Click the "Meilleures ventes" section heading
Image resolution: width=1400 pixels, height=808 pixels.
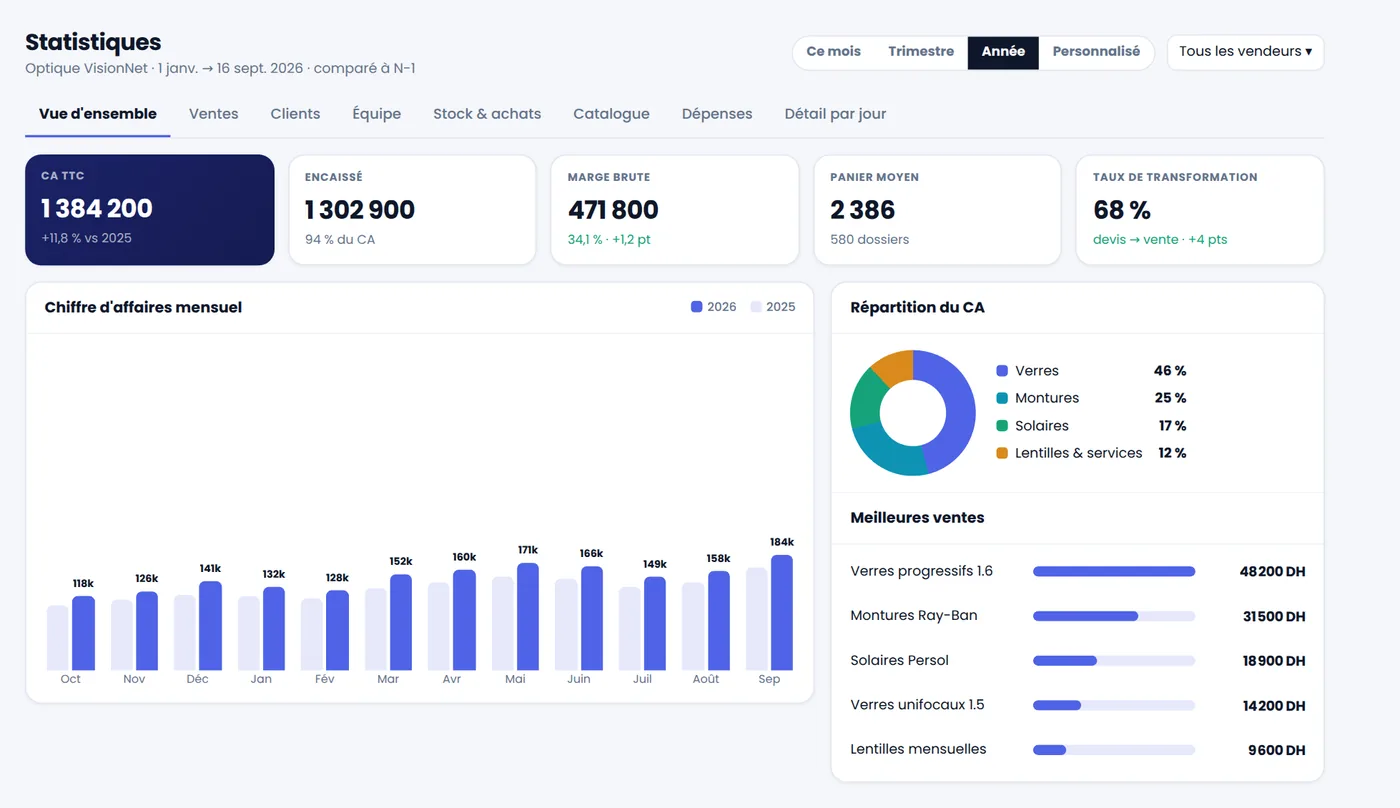(917, 518)
